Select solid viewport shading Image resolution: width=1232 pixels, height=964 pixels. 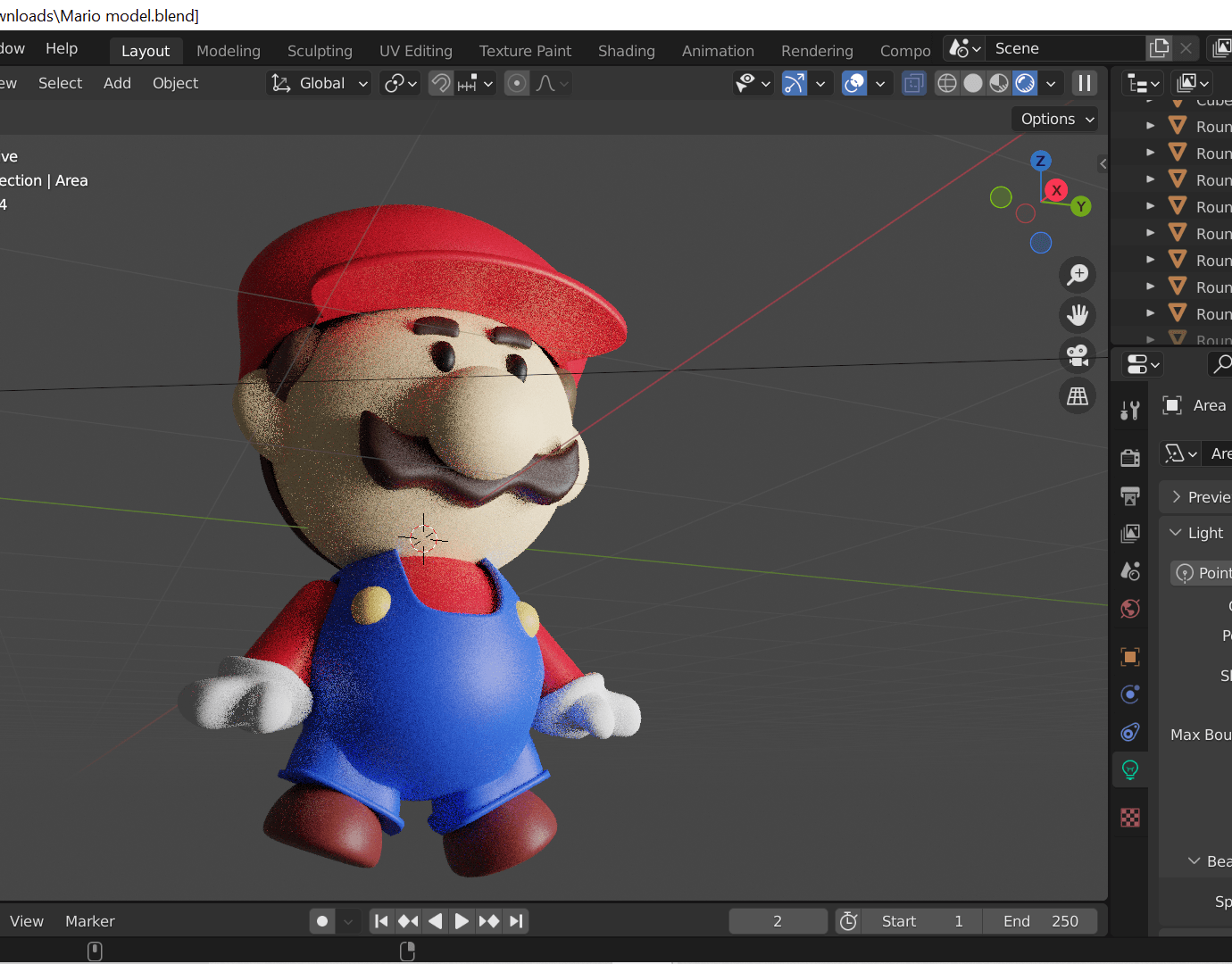(x=973, y=83)
